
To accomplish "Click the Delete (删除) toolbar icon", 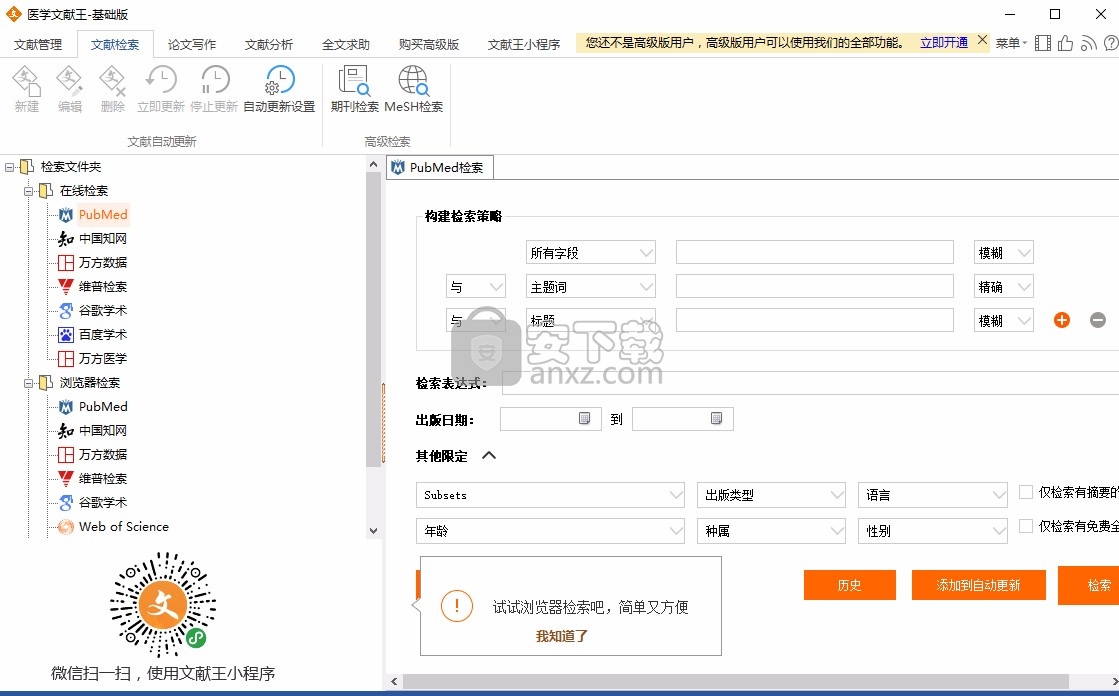I will tap(112, 89).
